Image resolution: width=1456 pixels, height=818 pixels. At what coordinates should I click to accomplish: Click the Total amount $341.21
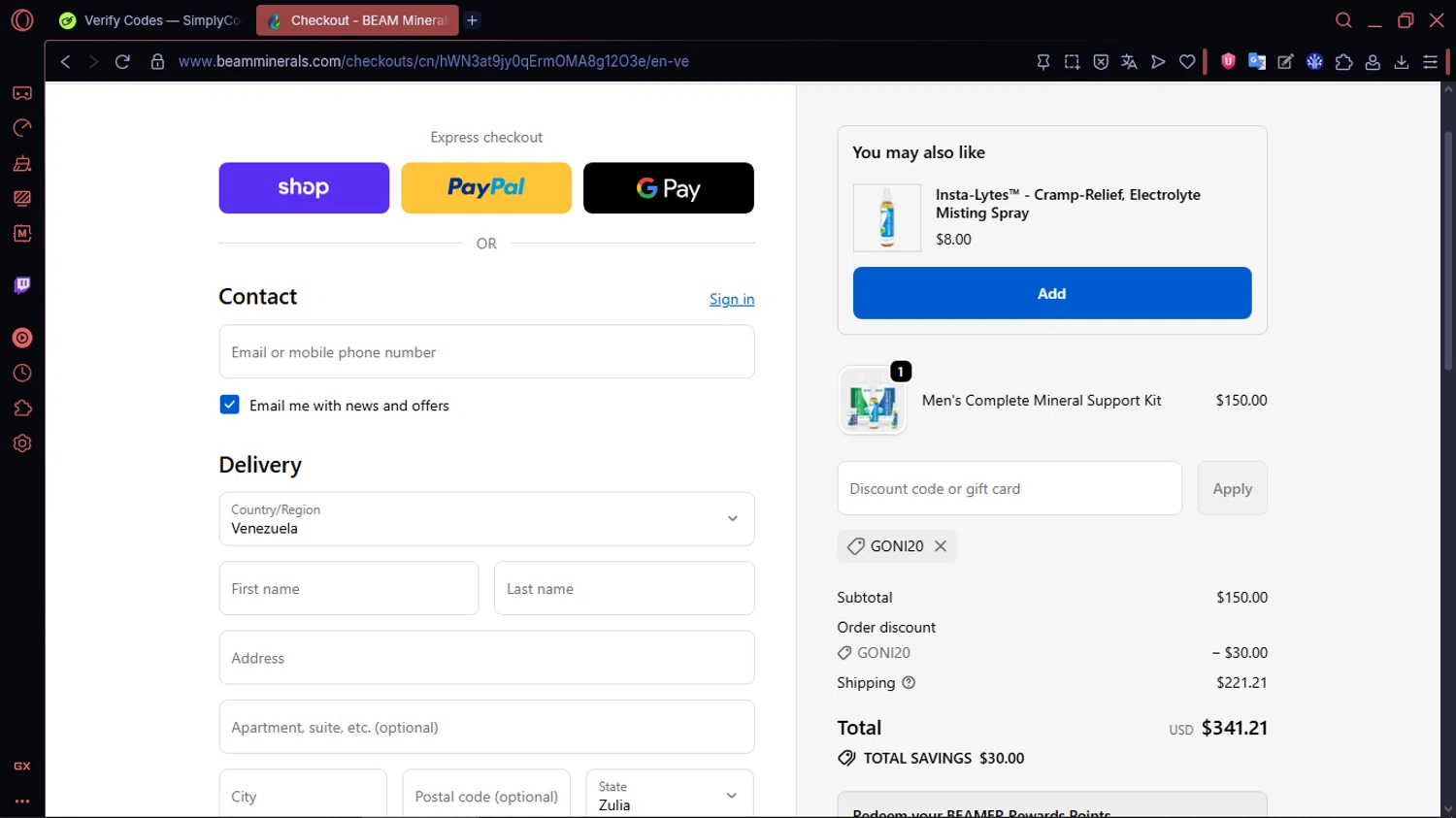1235,728
